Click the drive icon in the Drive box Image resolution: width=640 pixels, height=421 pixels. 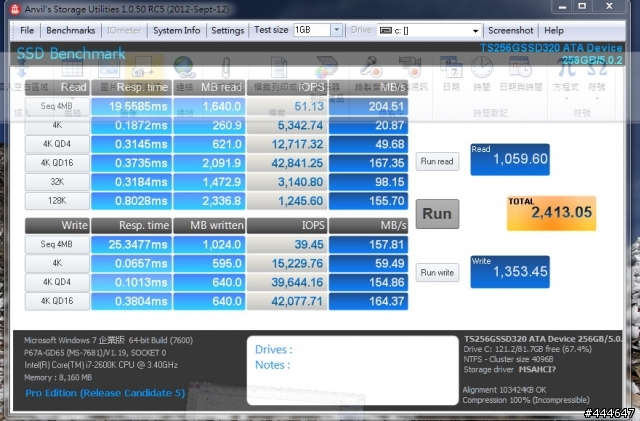[x=386, y=30]
